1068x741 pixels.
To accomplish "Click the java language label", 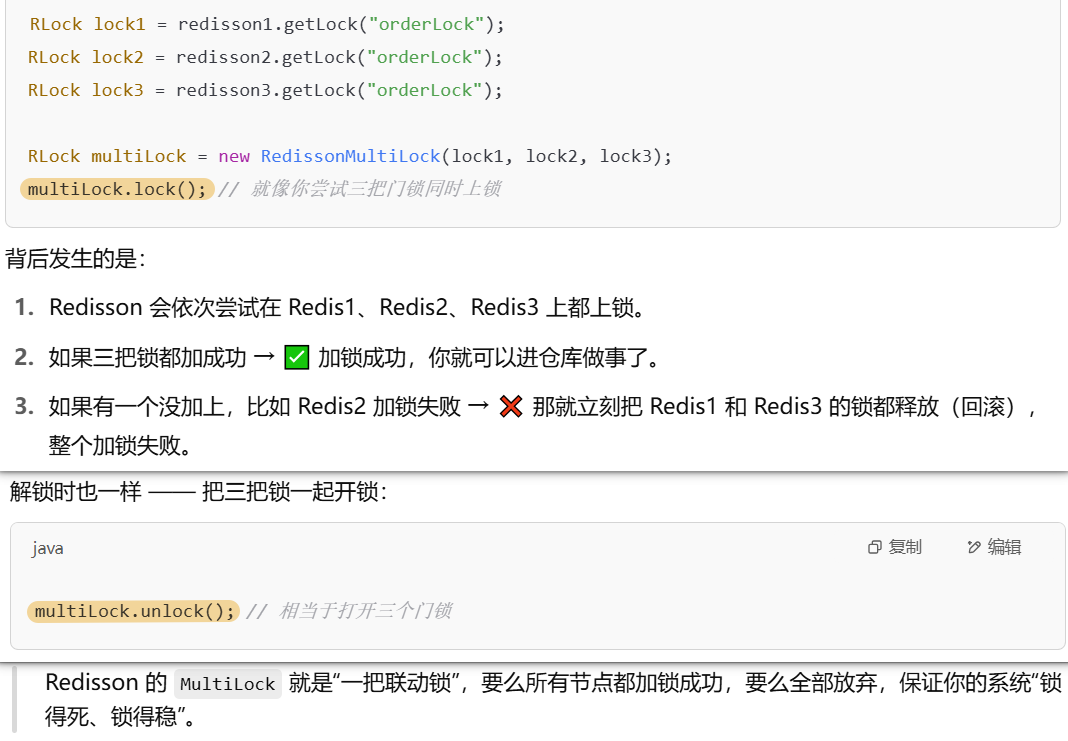I will click(x=47, y=548).
